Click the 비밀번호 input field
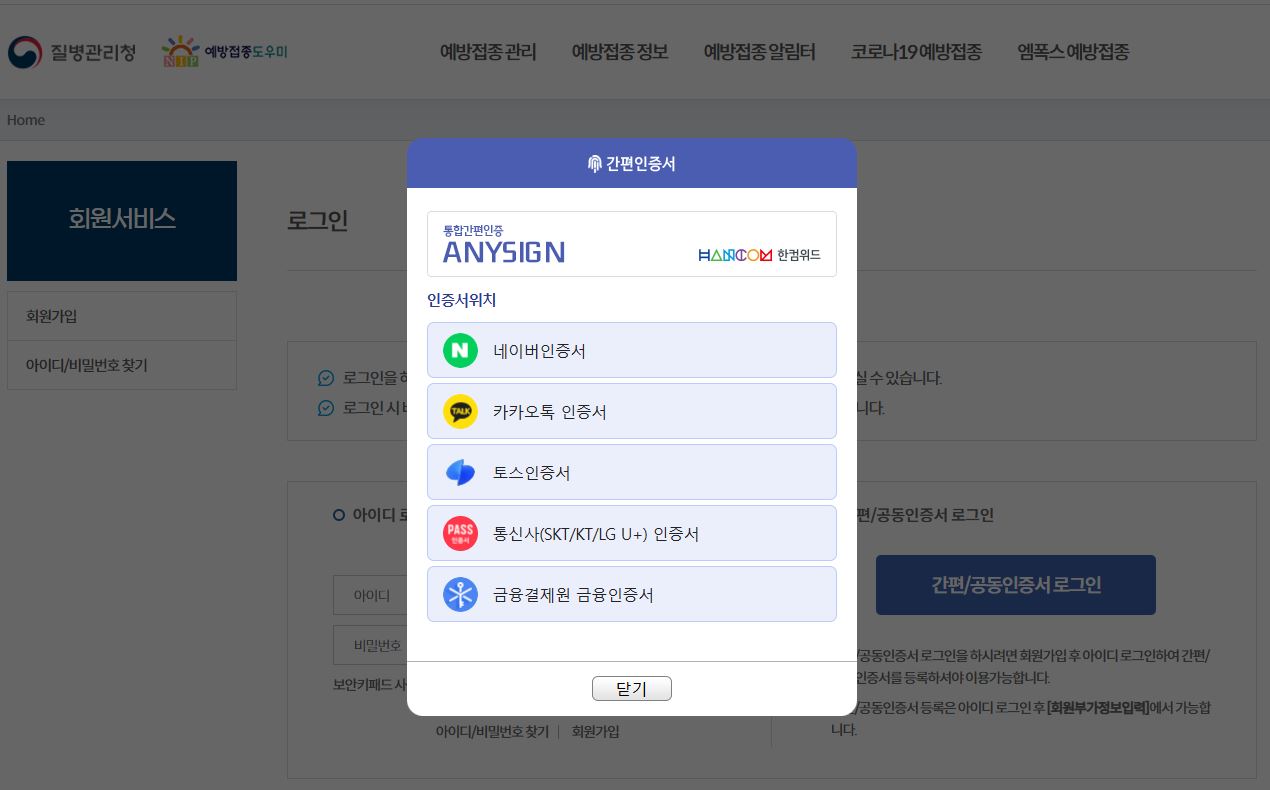Image resolution: width=1270 pixels, height=790 pixels. point(370,645)
